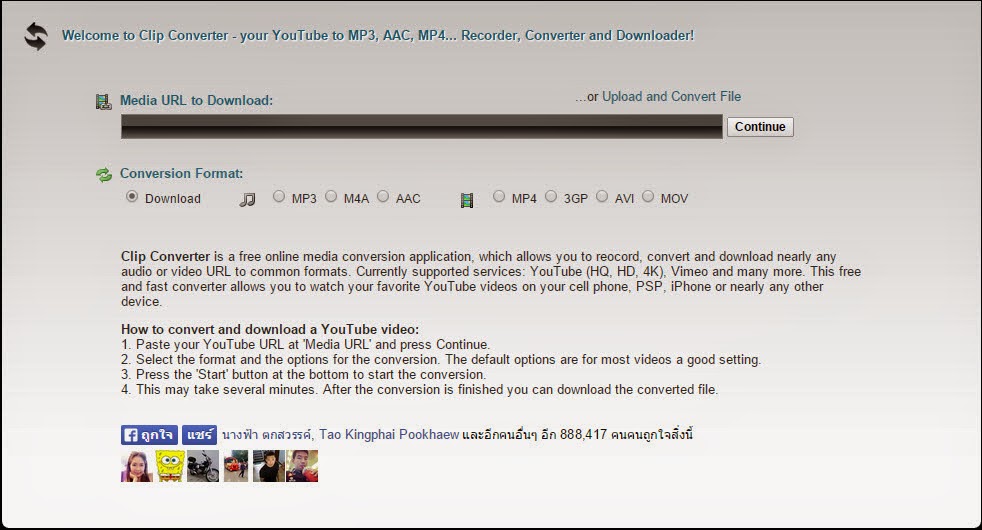This screenshot has height=530, width=982.
Task: Click the Welcome to Clip Converter heading
Action: tap(378, 36)
